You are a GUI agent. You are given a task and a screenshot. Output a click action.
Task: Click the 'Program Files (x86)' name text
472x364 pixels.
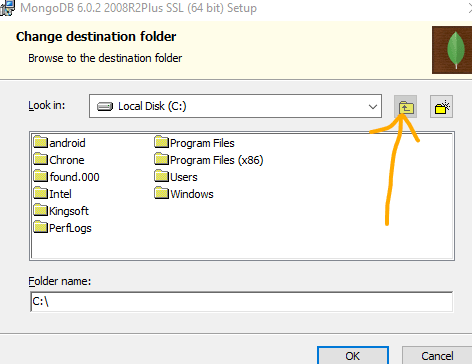(217, 160)
